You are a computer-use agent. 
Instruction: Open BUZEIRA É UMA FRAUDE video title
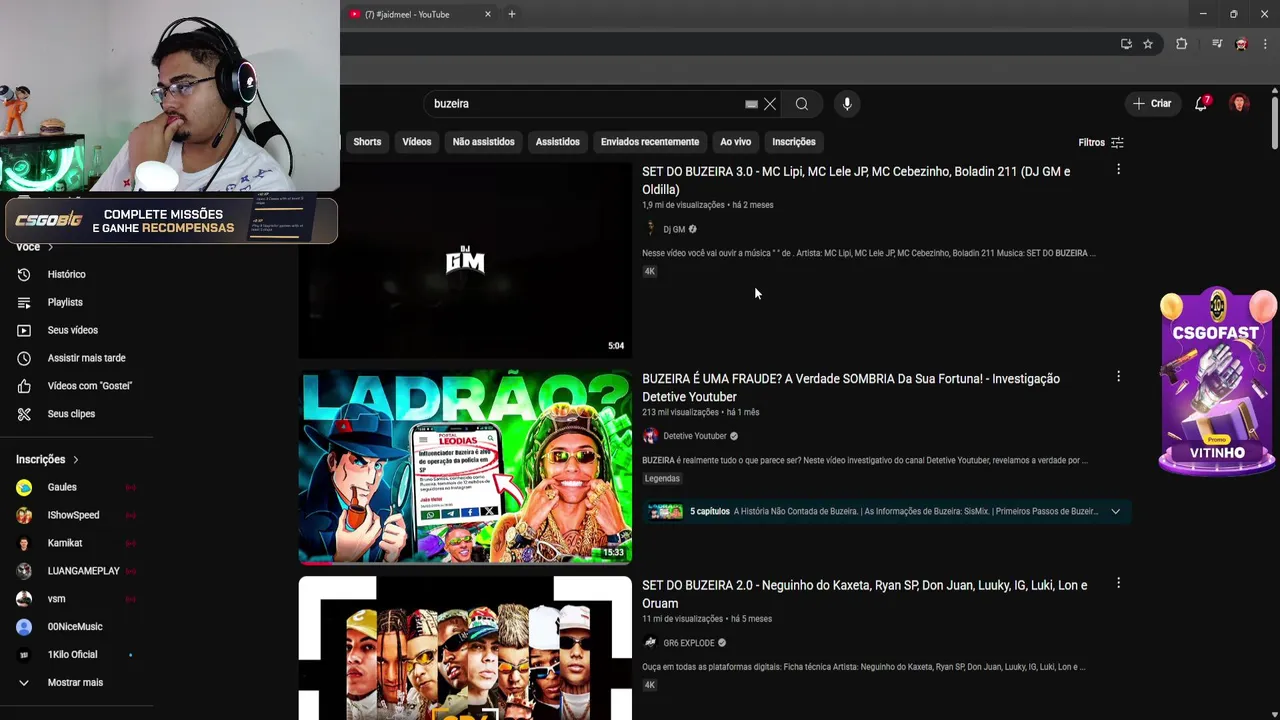(x=851, y=387)
